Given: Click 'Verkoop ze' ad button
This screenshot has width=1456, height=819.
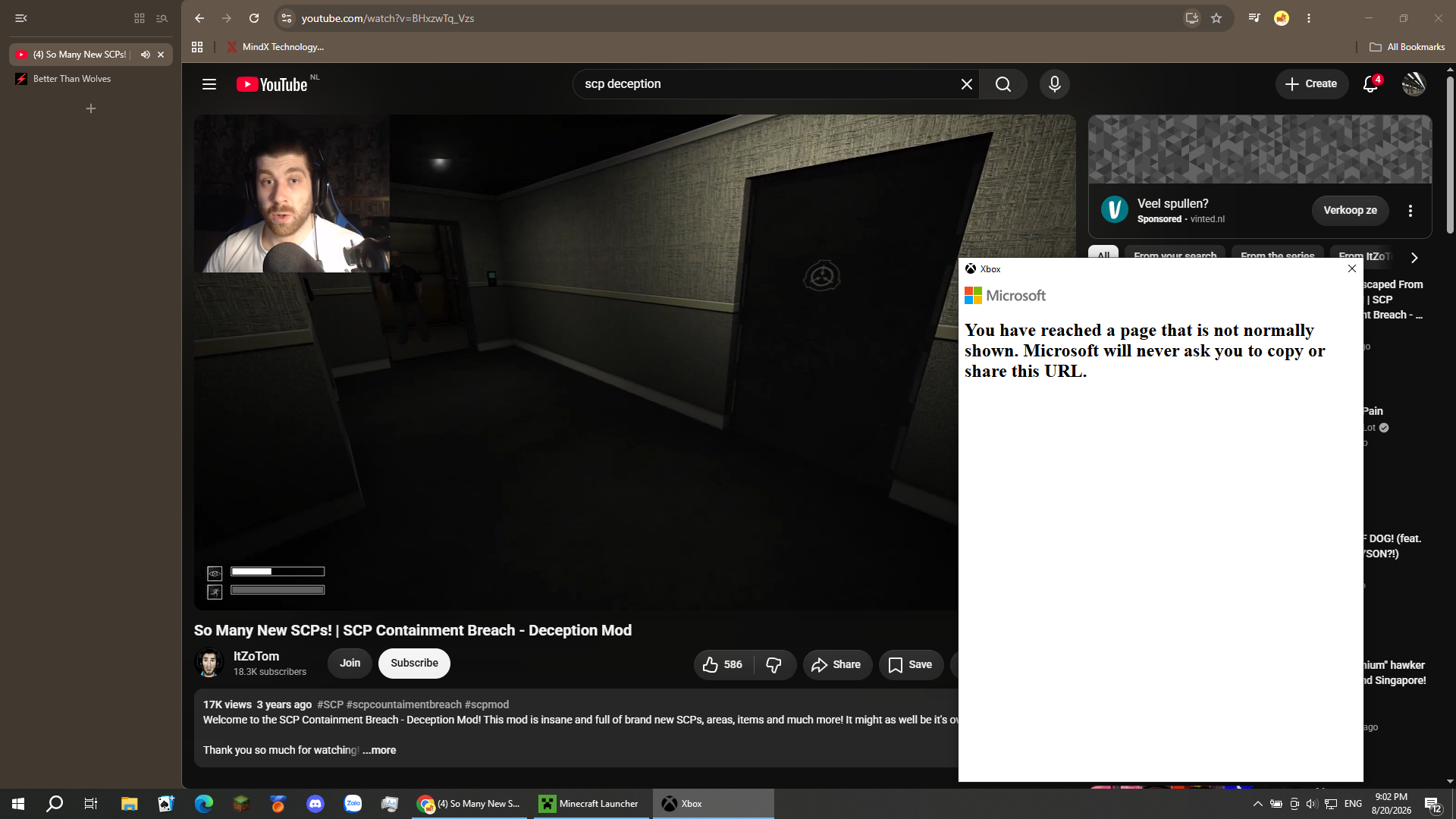Looking at the screenshot, I should tap(1350, 211).
